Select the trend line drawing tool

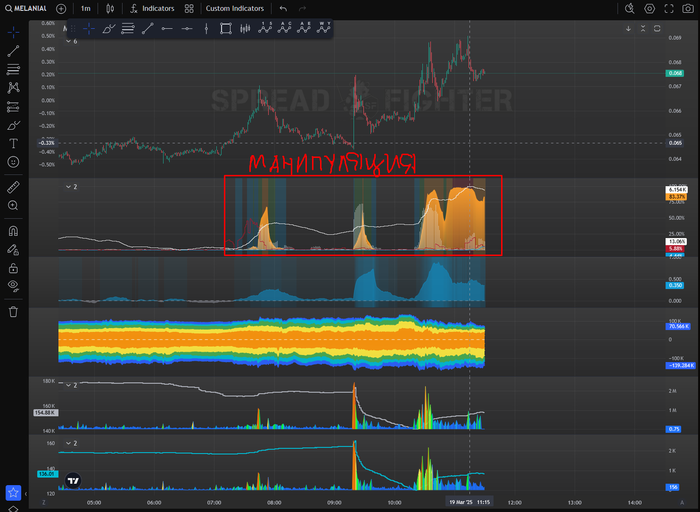tap(13, 51)
